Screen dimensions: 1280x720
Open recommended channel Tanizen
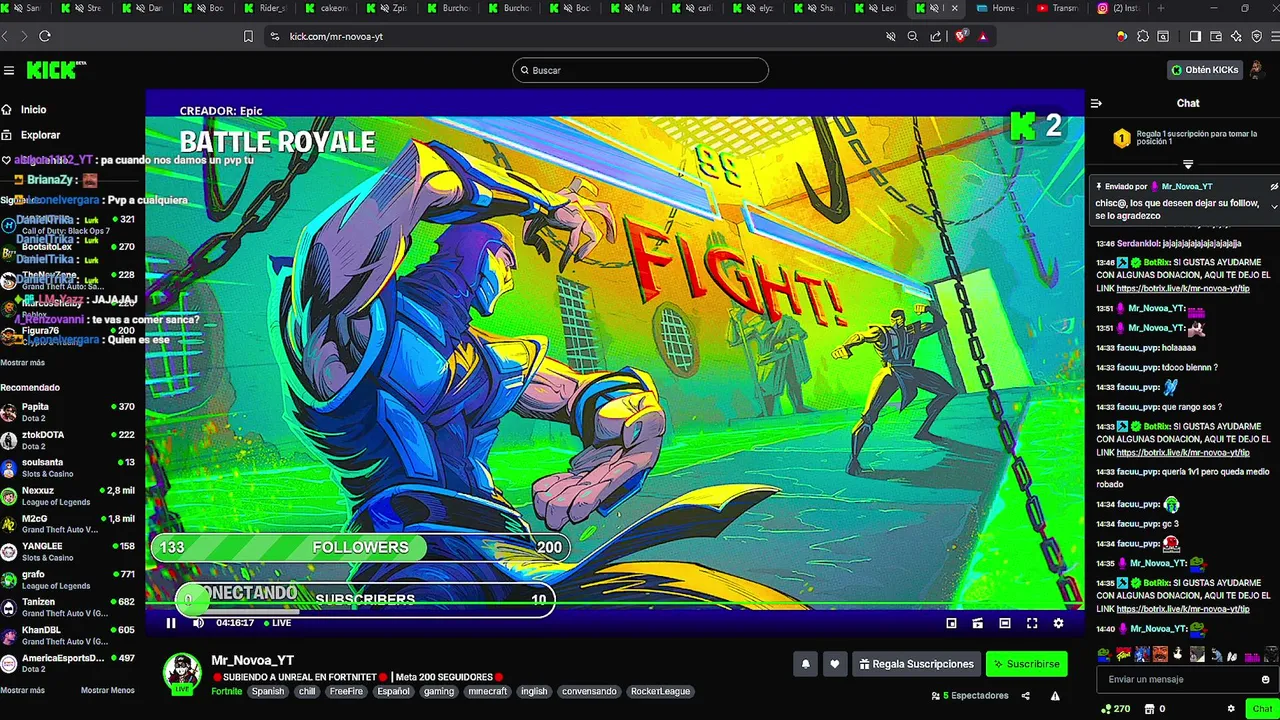pos(68,608)
